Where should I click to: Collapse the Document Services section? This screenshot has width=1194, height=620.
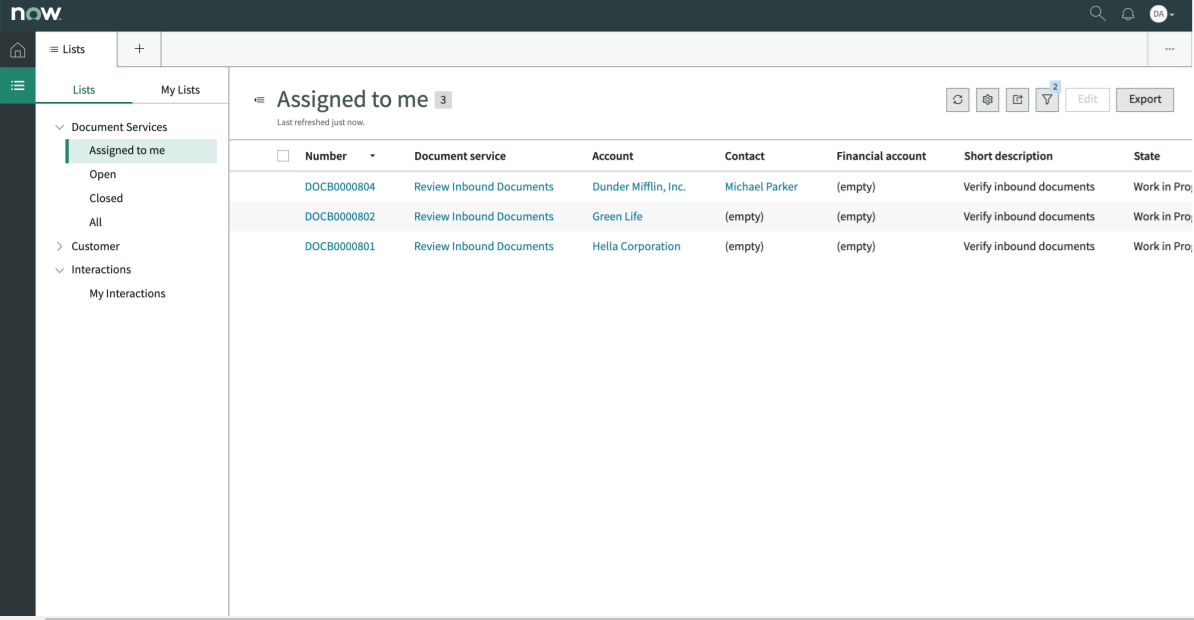click(x=60, y=126)
